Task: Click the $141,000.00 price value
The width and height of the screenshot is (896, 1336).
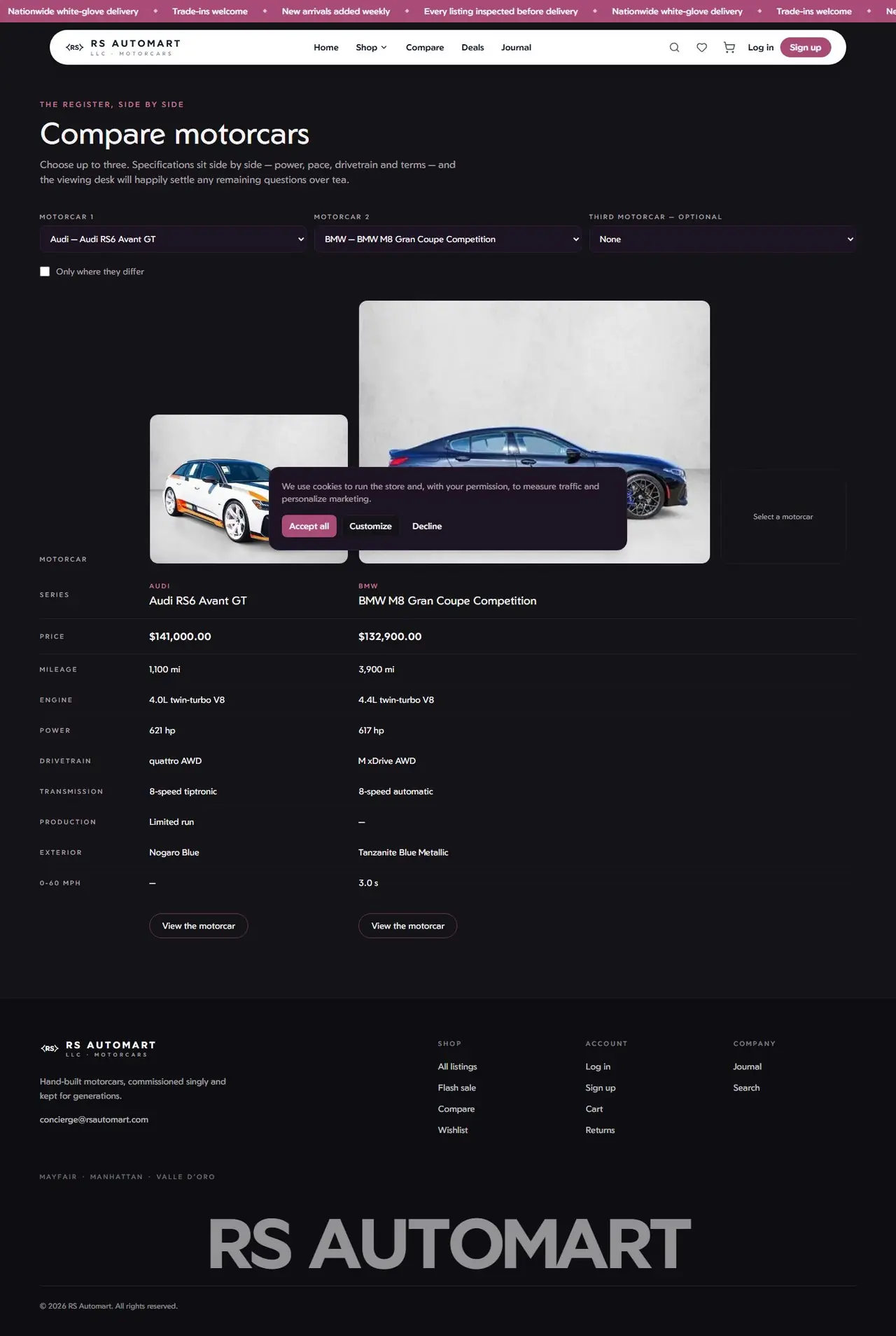Action: coord(180,636)
